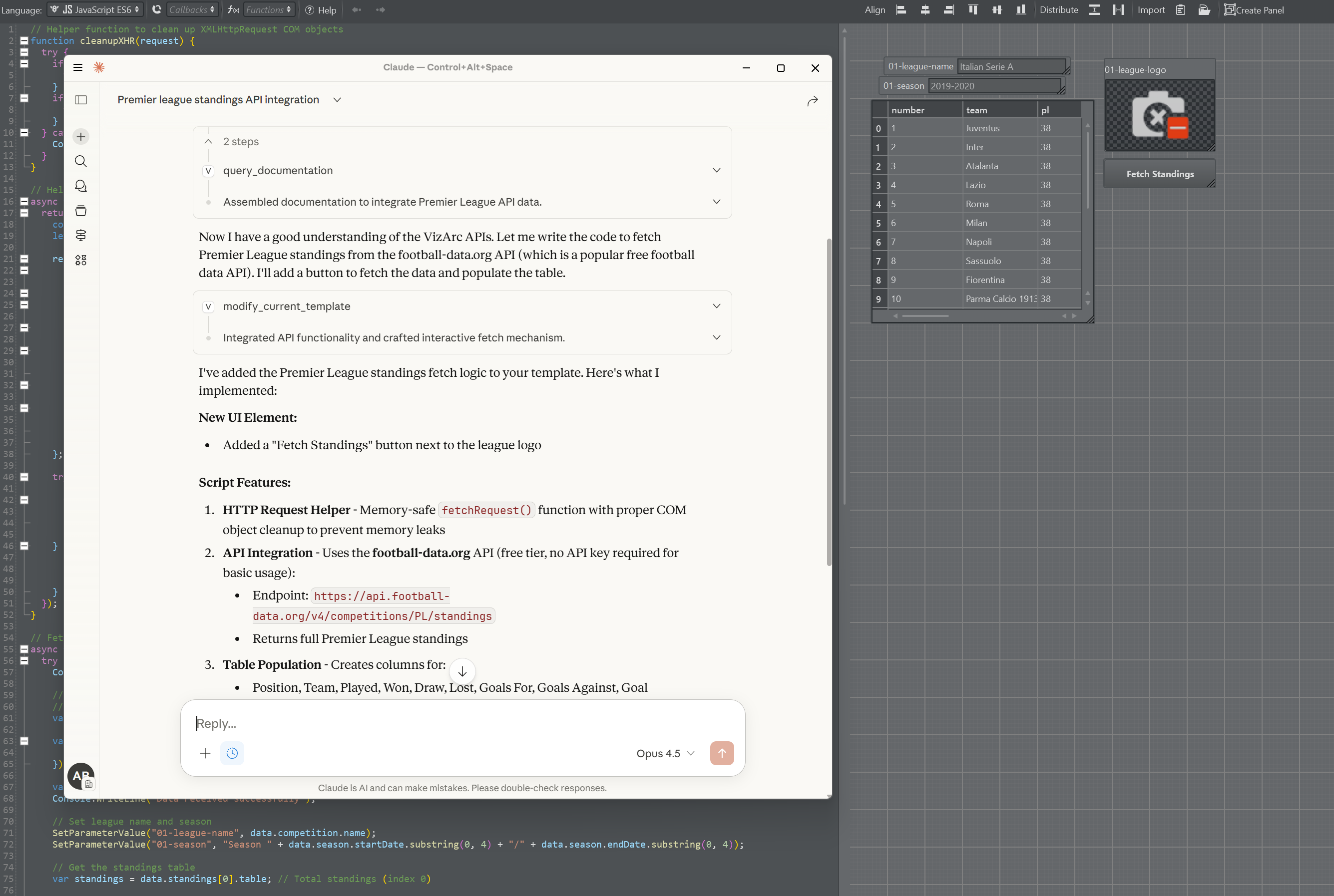Open the JavaScript ES6 language dropdown
Image resolution: width=1334 pixels, height=896 pixels.
[95, 9]
